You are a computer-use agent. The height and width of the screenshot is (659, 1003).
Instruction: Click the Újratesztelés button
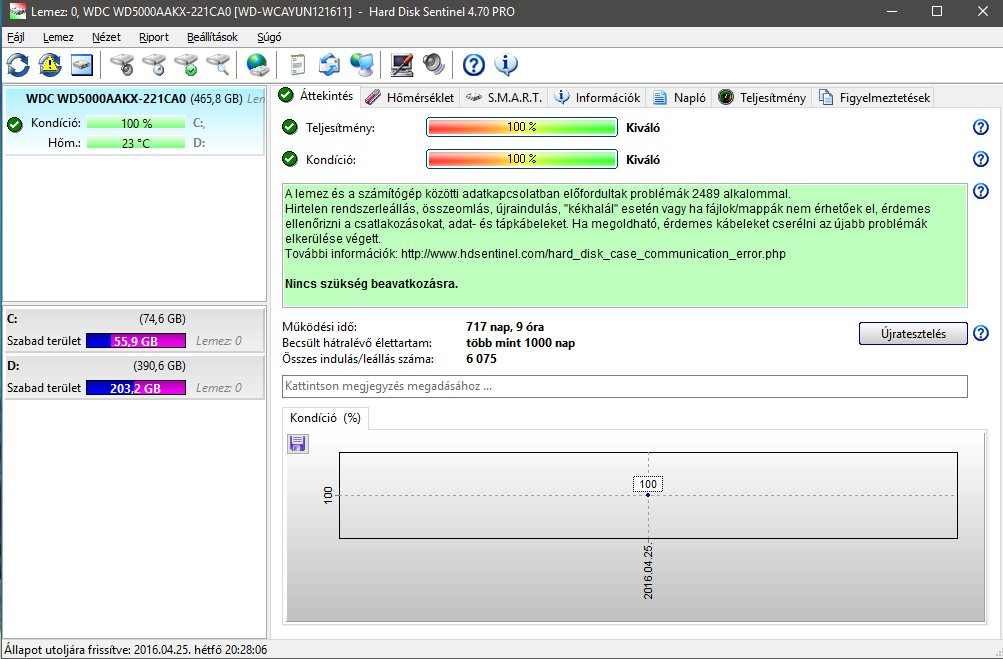pos(913,333)
